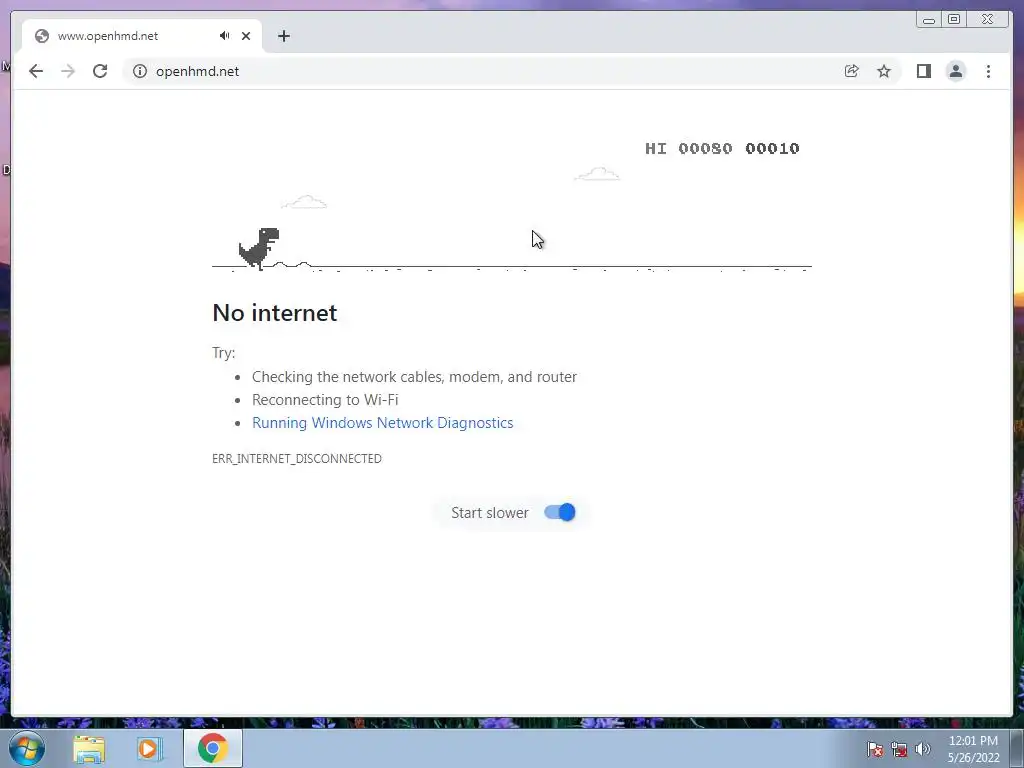Image resolution: width=1024 pixels, height=768 pixels.
Task: Open the Chrome three-dot menu
Action: pos(988,71)
